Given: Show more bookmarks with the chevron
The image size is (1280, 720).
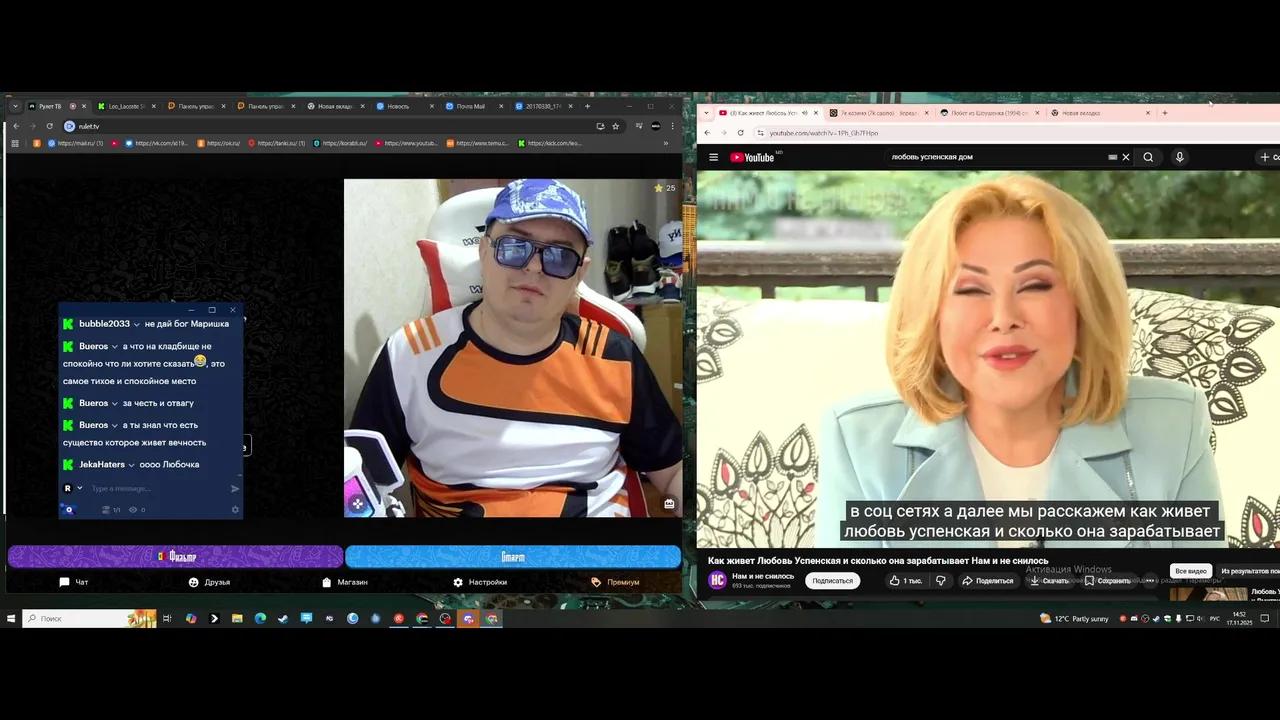Looking at the screenshot, I should pos(666,143).
